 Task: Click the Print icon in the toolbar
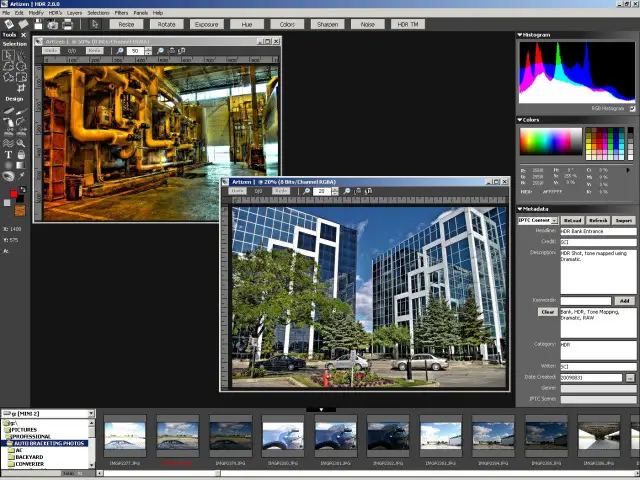67,24
